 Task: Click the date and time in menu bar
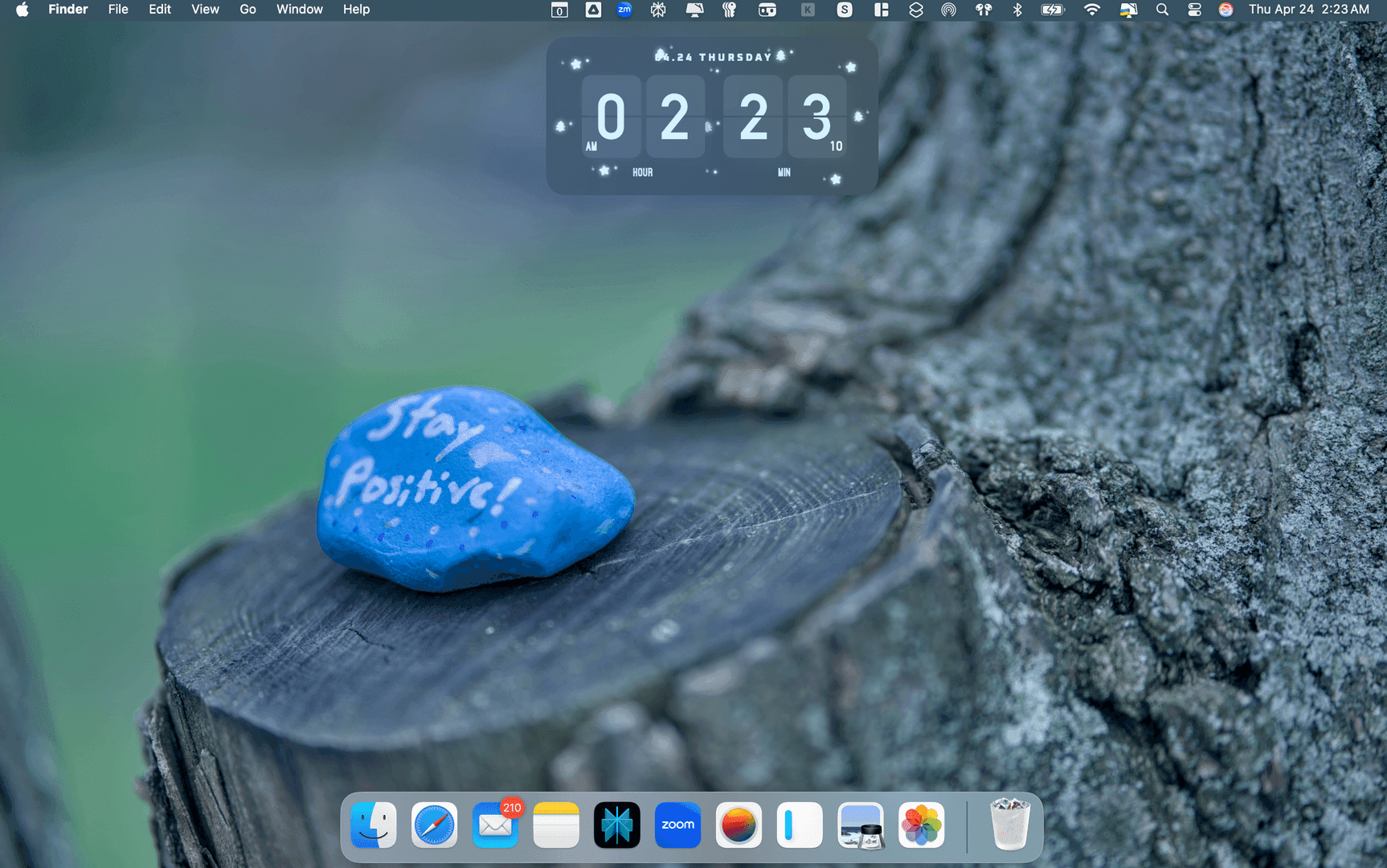(x=1309, y=10)
